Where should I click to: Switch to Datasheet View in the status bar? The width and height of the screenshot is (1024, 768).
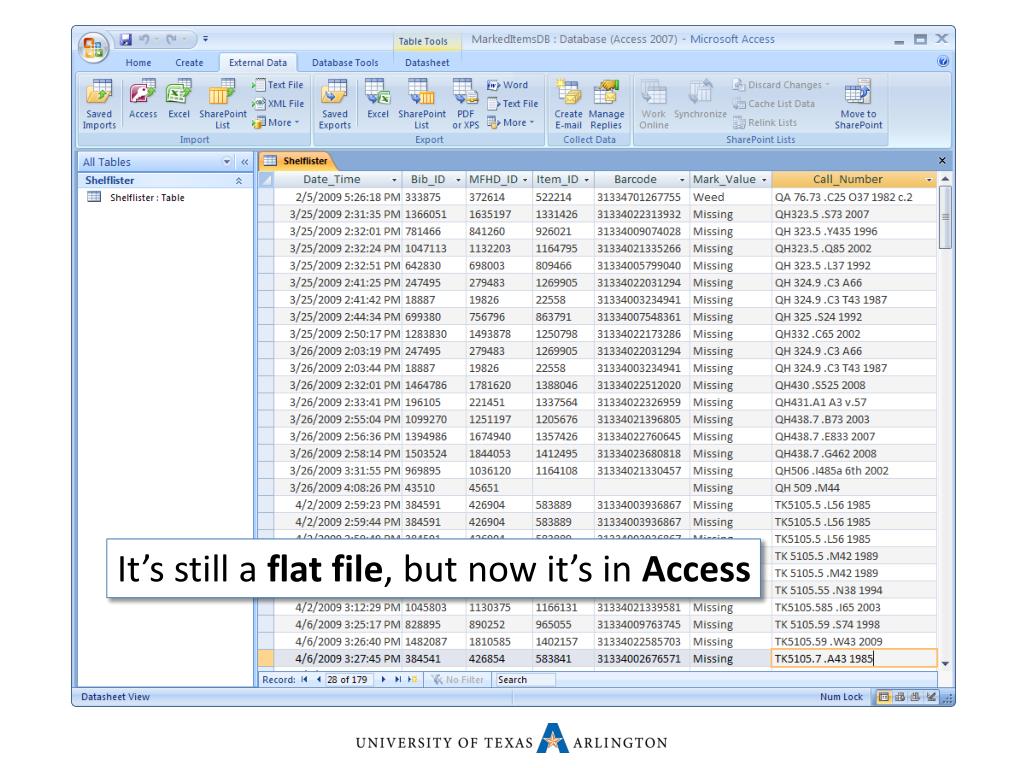coord(884,697)
